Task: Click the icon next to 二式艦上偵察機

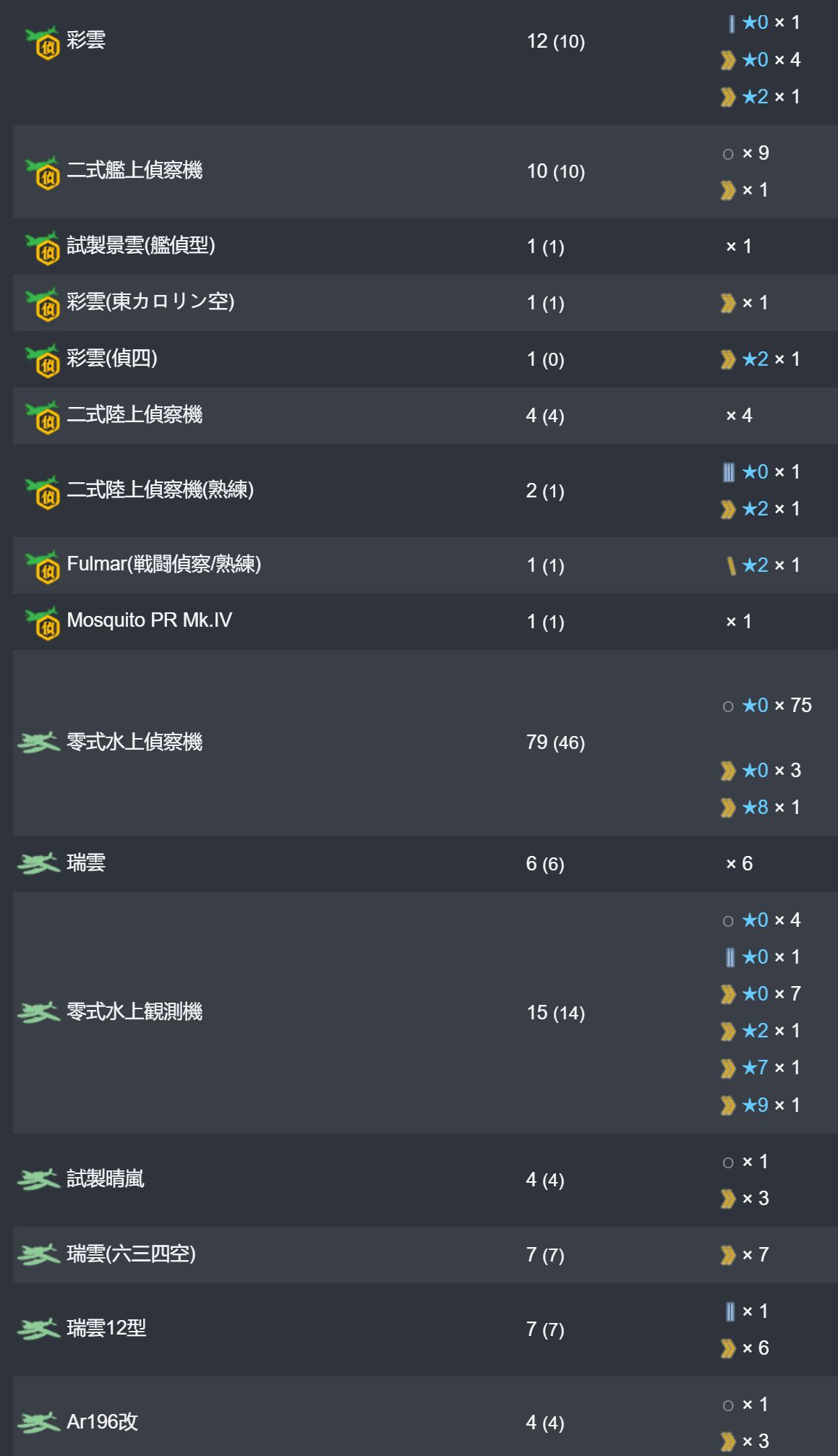Action: (43, 174)
